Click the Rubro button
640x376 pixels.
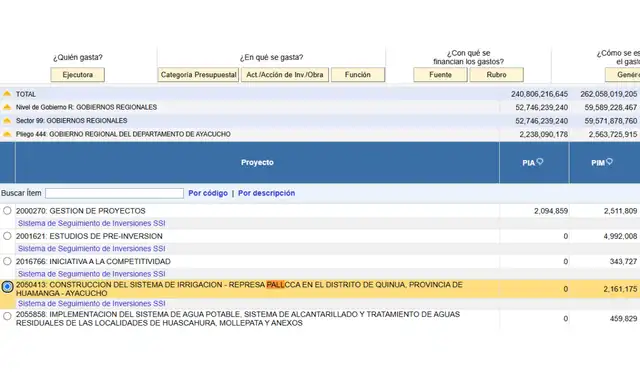coord(496,75)
